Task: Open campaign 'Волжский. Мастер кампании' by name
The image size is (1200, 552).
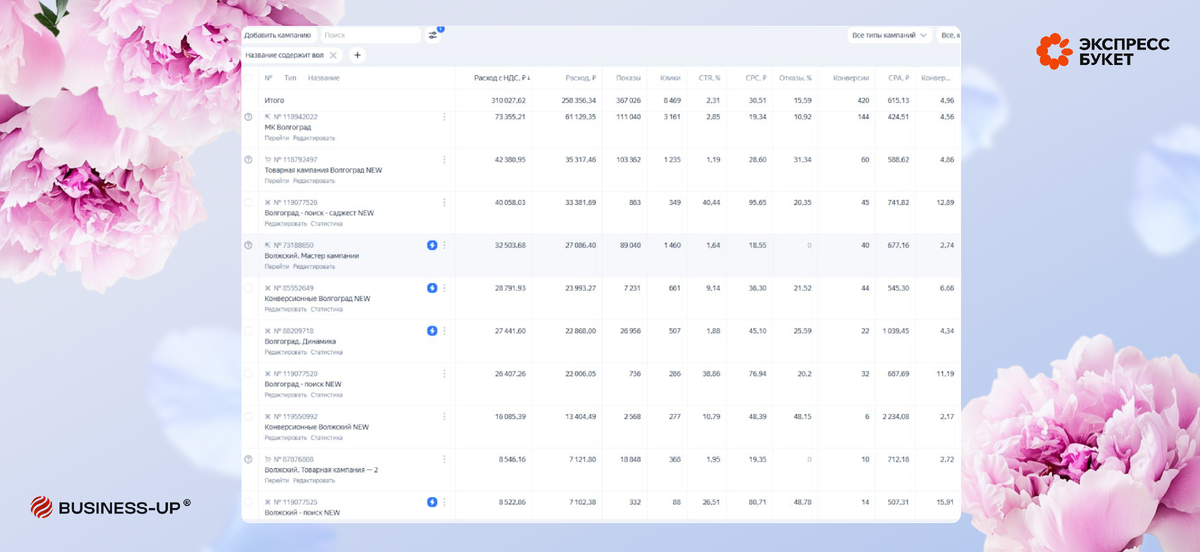Action: 311,256
